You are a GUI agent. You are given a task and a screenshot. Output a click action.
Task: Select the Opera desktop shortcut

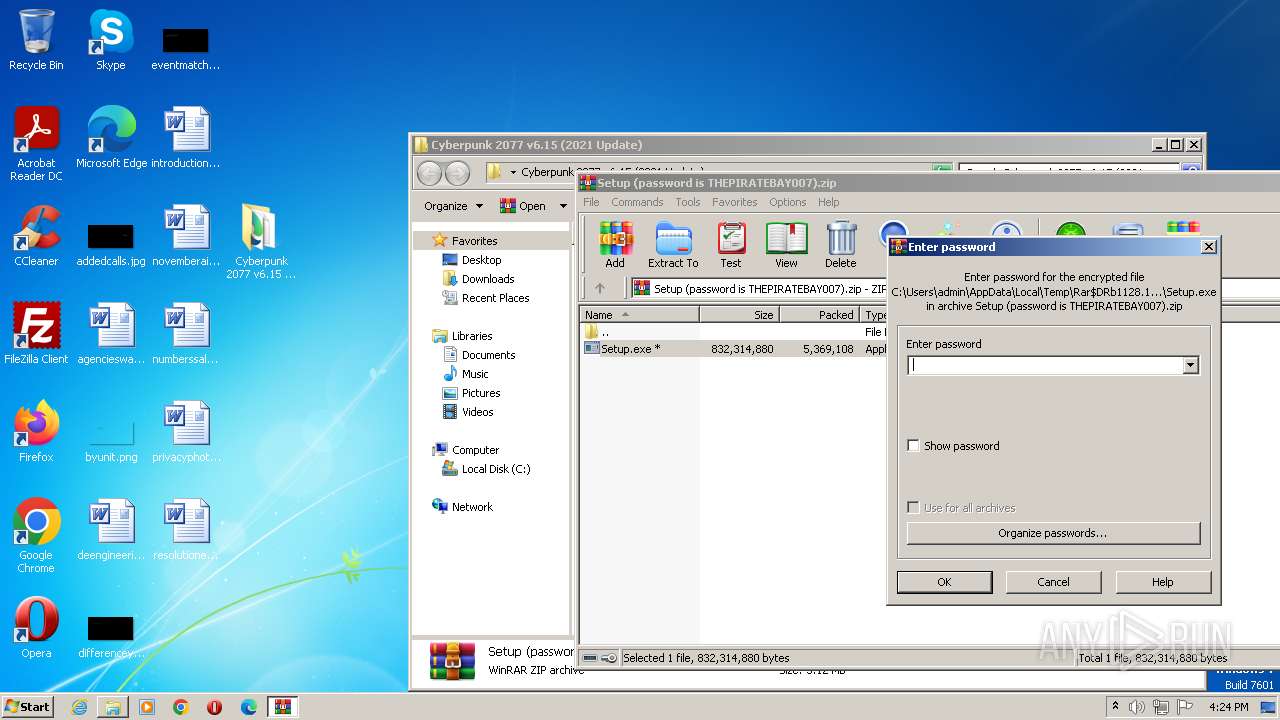(x=36, y=628)
